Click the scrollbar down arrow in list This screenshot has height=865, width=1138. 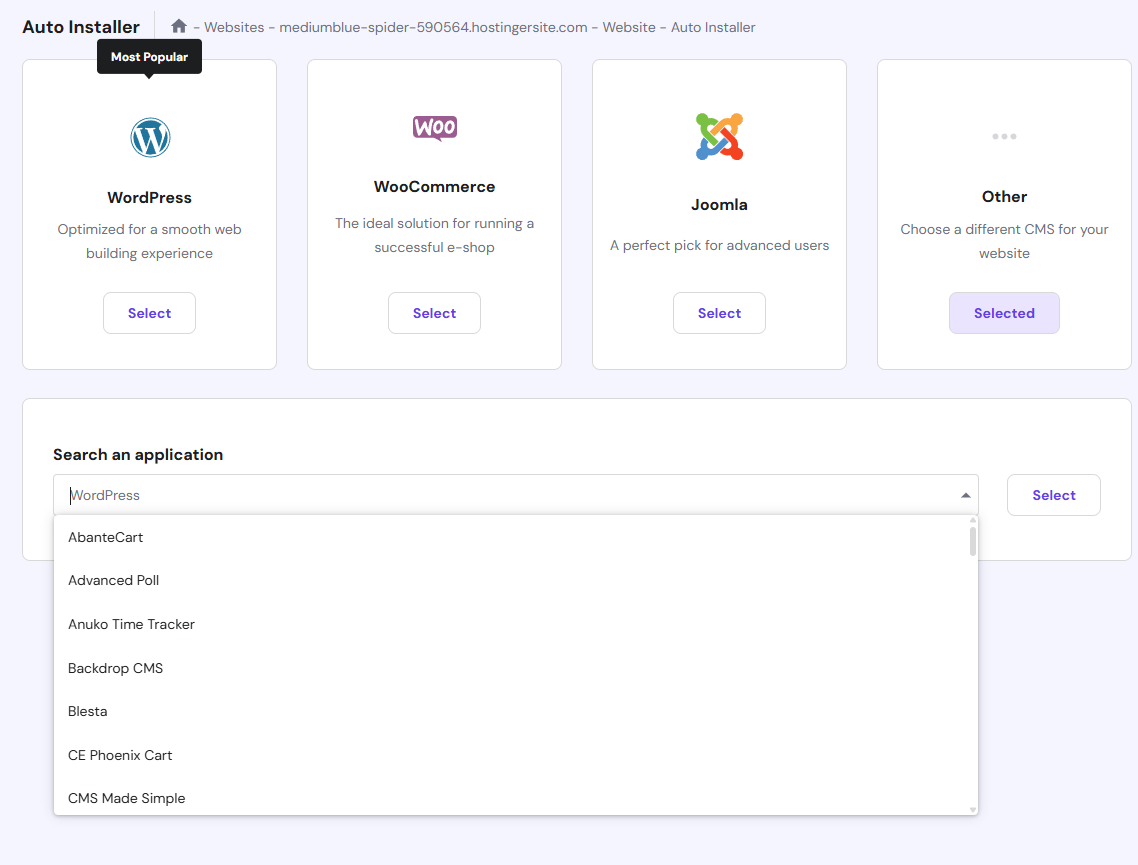(973, 810)
